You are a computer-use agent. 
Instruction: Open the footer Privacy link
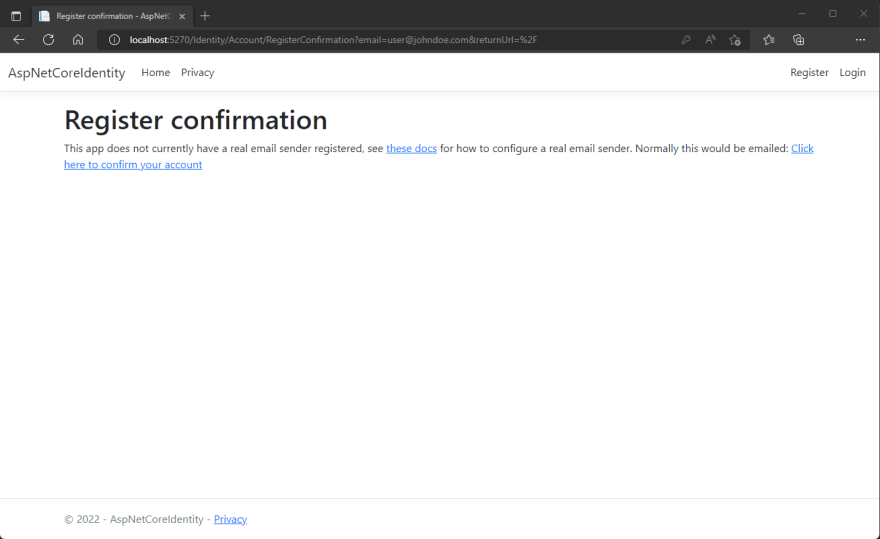click(x=230, y=519)
